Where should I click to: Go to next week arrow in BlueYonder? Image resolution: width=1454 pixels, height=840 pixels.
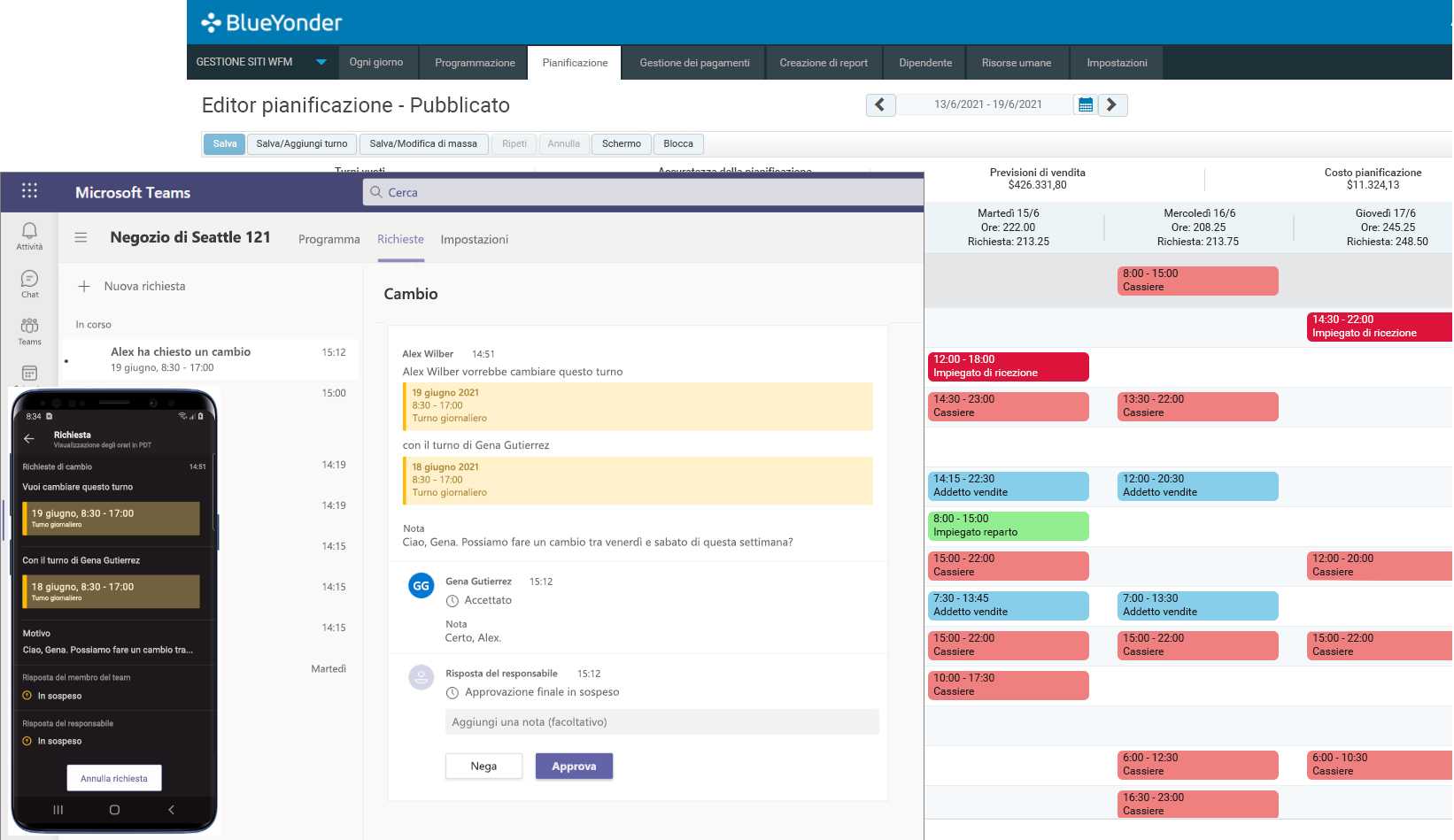(1112, 104)
